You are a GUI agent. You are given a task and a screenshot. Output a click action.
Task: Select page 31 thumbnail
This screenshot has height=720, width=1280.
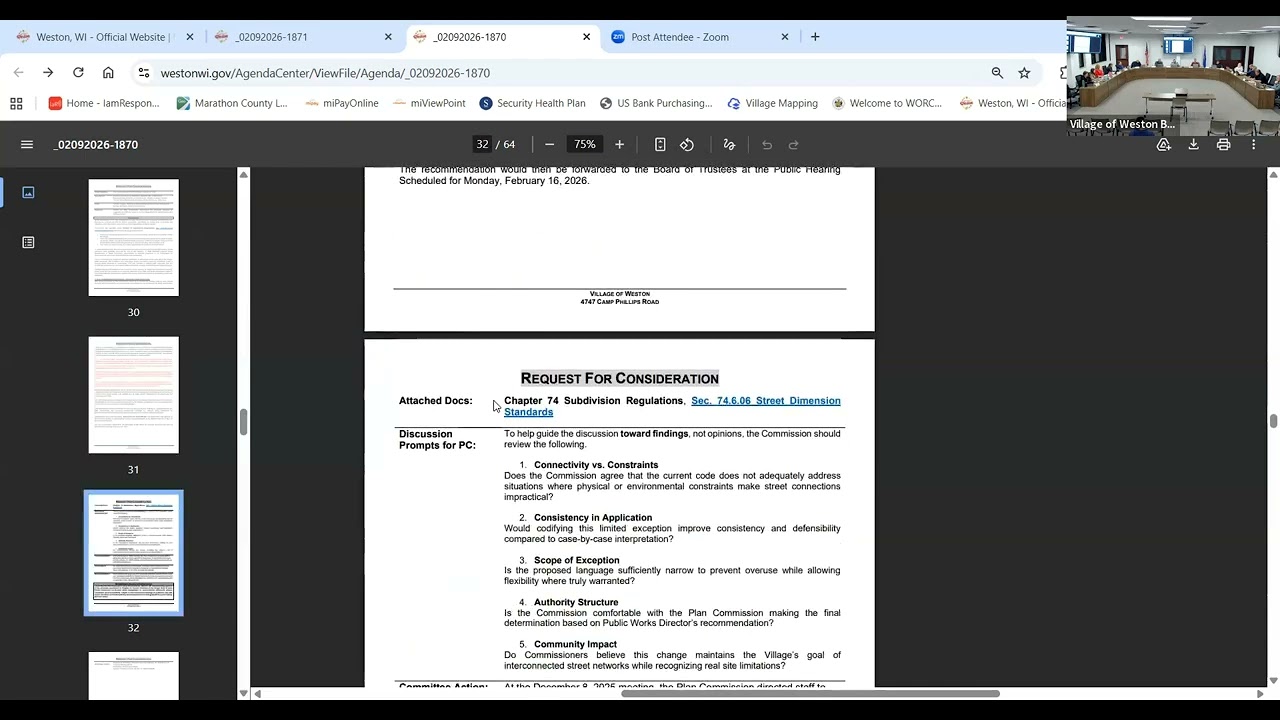coord(134,395)
